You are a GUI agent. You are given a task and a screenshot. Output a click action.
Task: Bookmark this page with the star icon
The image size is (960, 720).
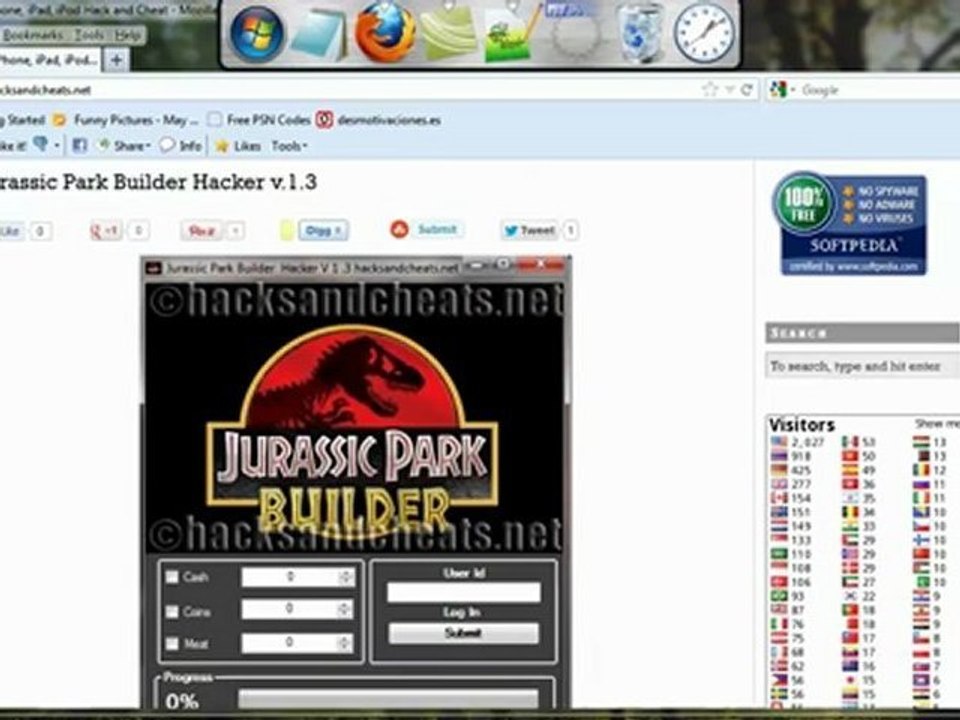tap(710, 90)
